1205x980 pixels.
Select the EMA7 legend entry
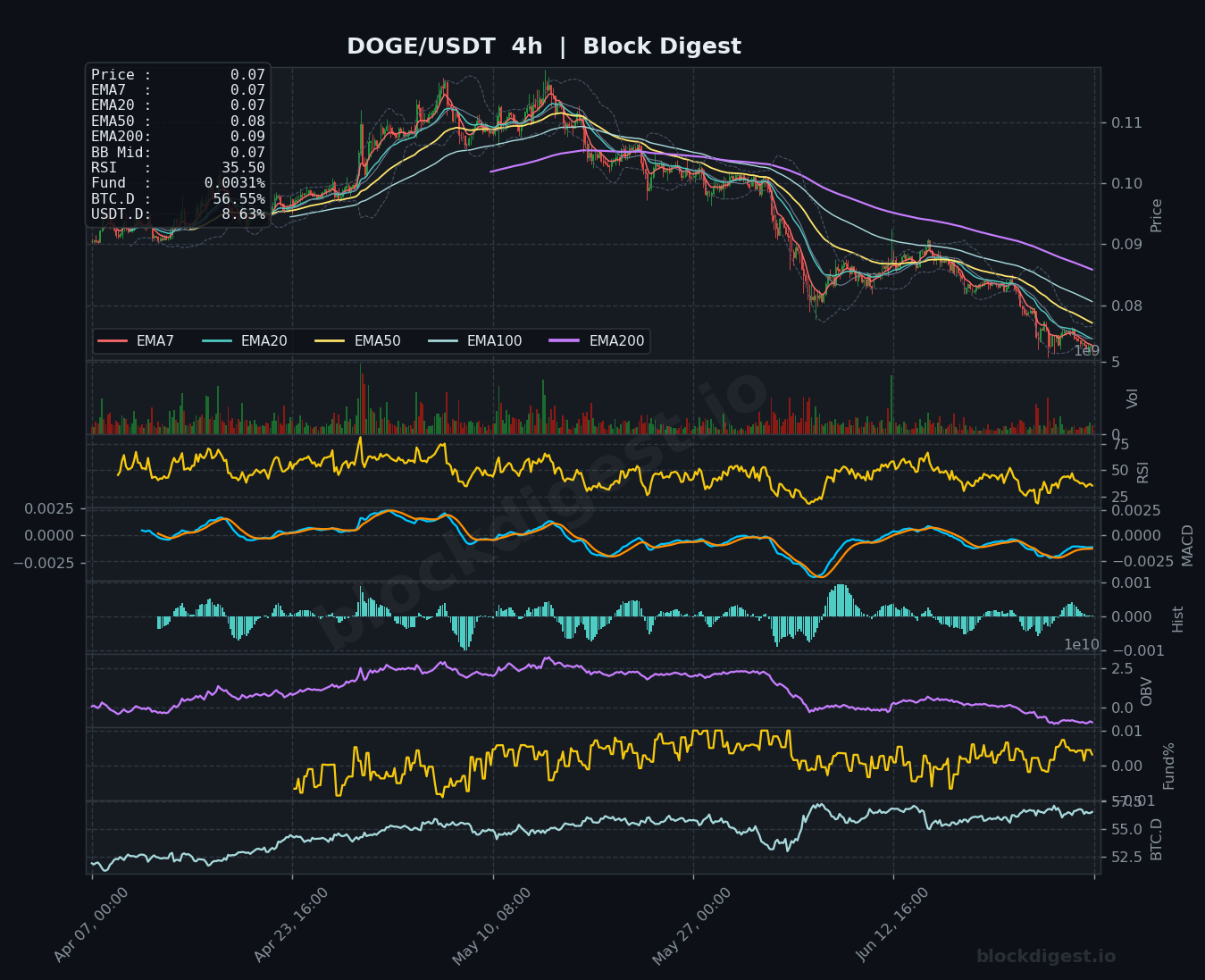(136, 341)
